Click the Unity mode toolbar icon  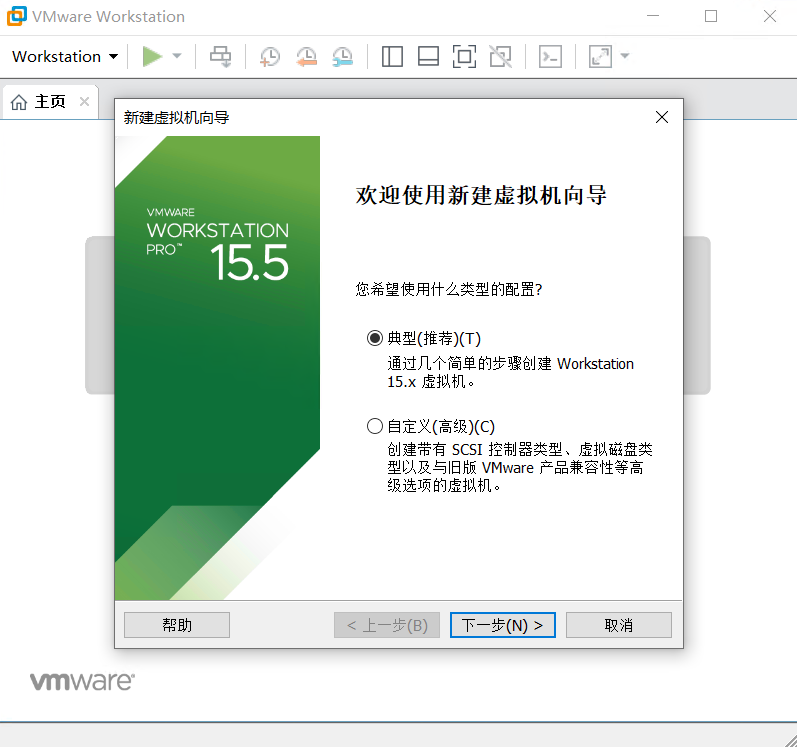[501, 56]
